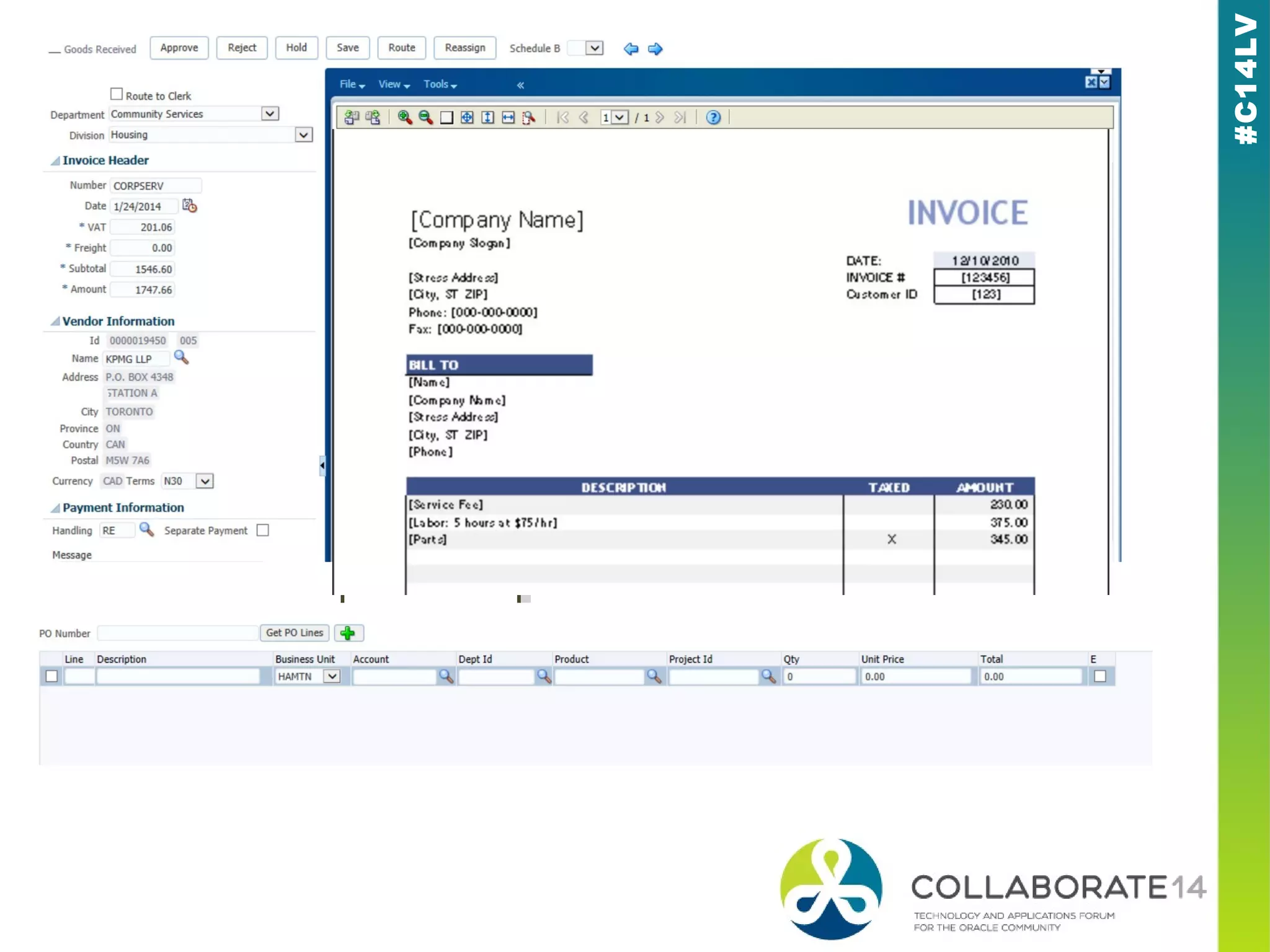1270x952 pixels.
Task: Click the calendar icon beside invoice Date
Action: (x=189, y=206)
